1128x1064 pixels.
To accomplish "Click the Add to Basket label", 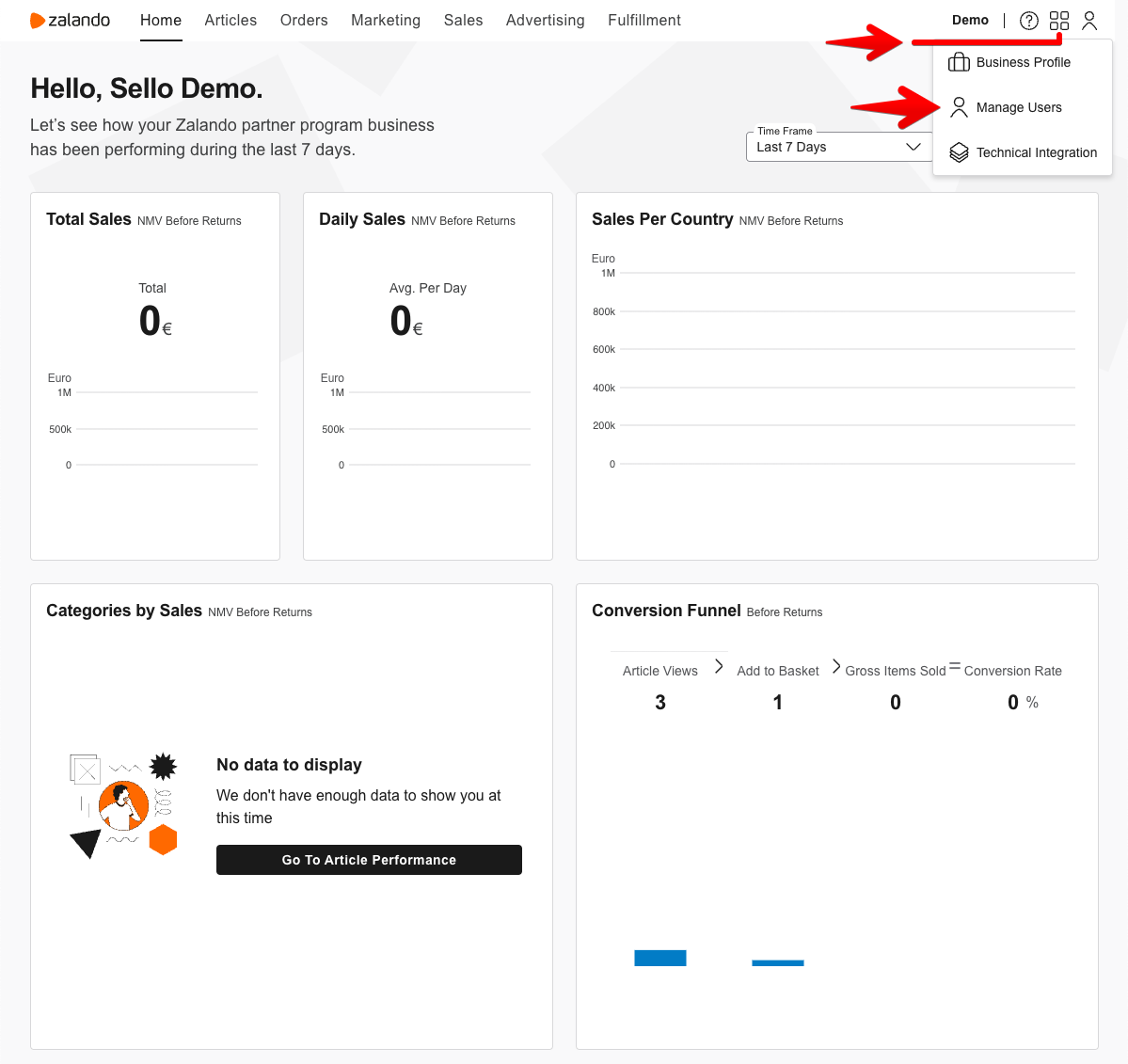I will click(778, 671).
